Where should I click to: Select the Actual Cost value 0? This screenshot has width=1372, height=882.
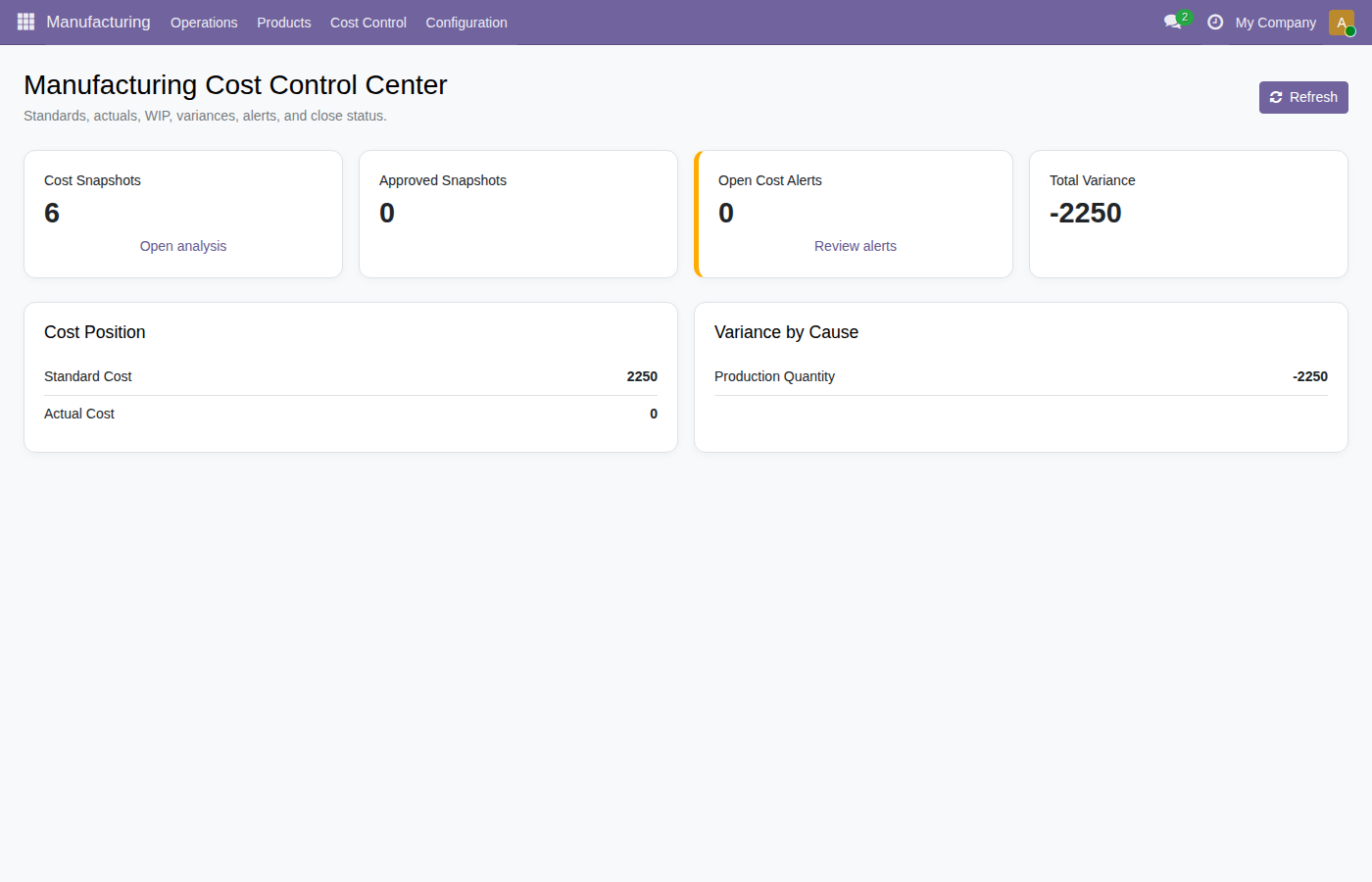pyautogui.click(x=654, y=414)
